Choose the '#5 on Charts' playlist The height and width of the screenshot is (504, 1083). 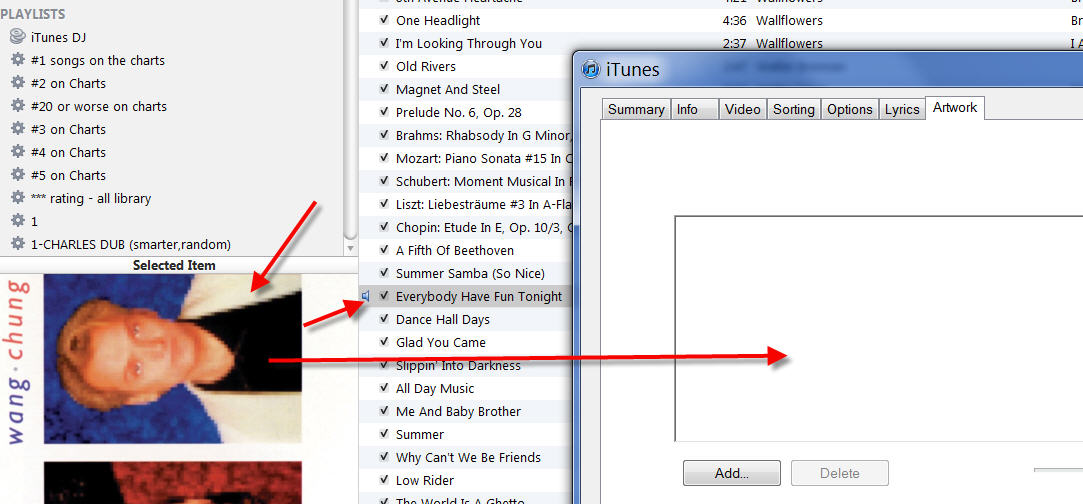[68, 175]
